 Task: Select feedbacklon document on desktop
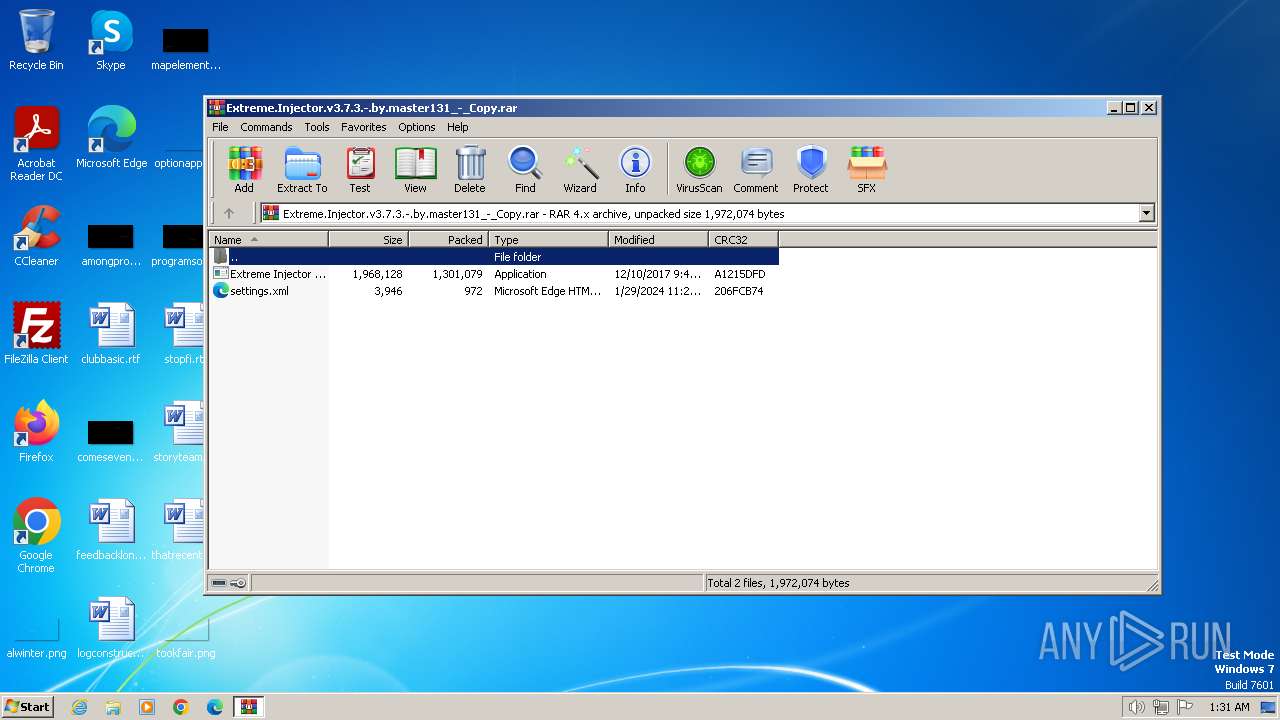point(111,530)
